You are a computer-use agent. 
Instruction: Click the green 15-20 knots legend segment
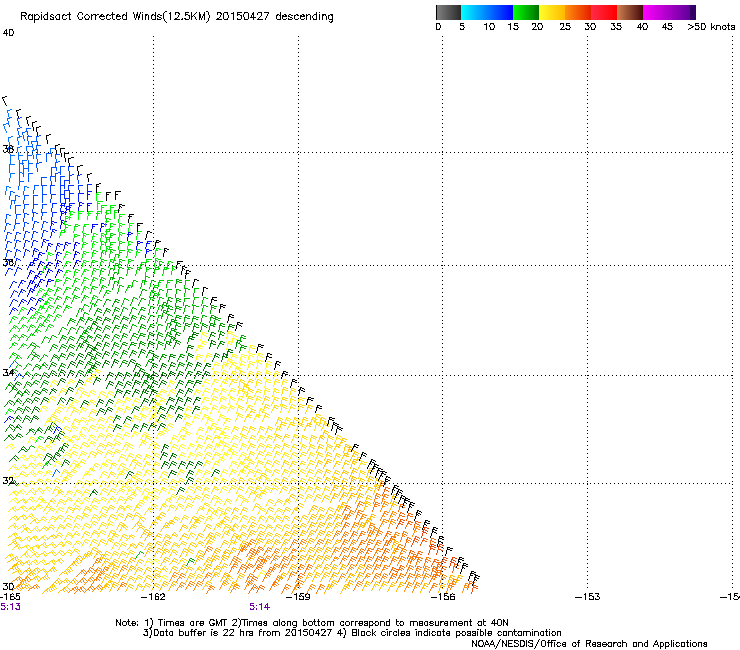[526, 12]
